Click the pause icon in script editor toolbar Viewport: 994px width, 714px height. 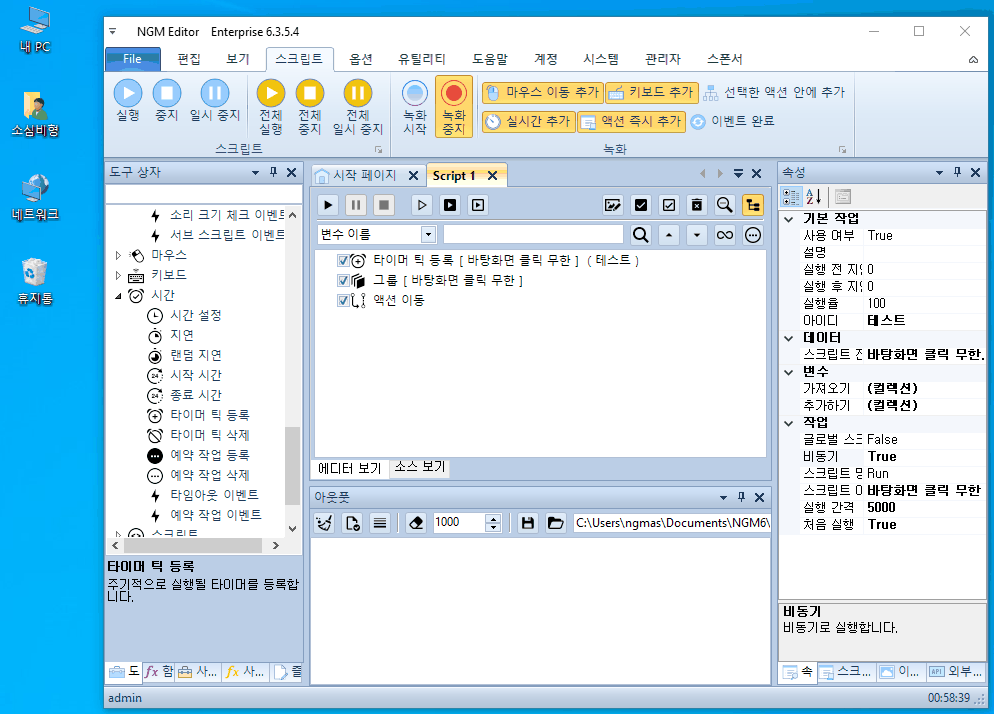coord(356,205)
